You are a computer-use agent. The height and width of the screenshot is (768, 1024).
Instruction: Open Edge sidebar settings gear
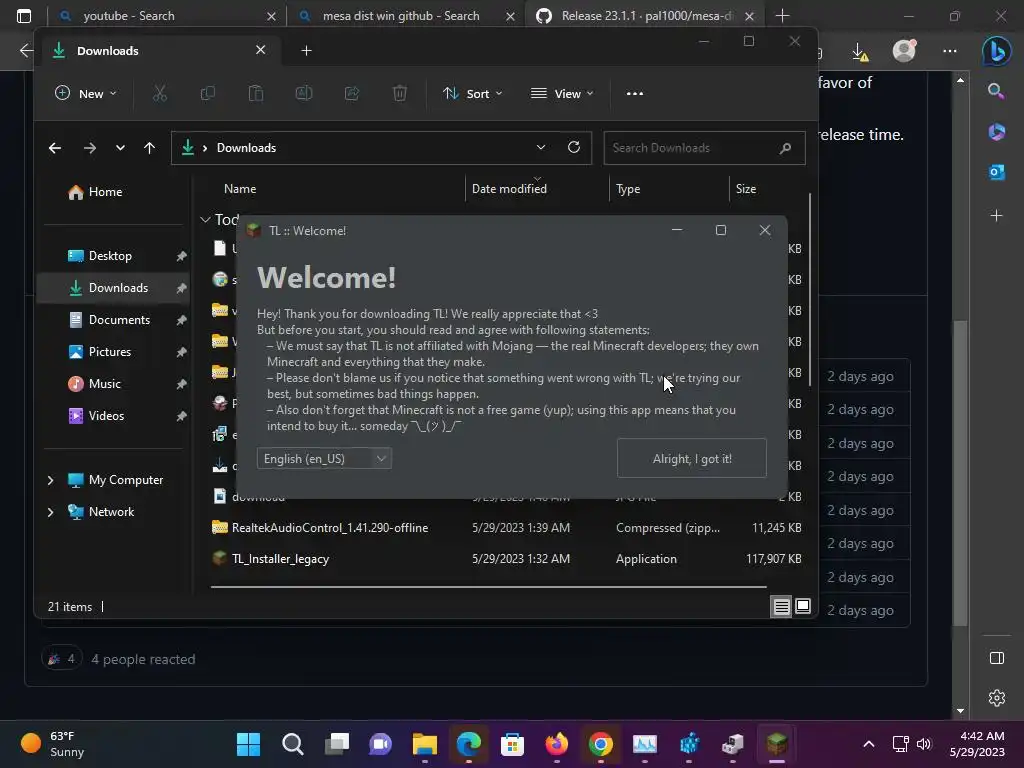coord(997,698)
